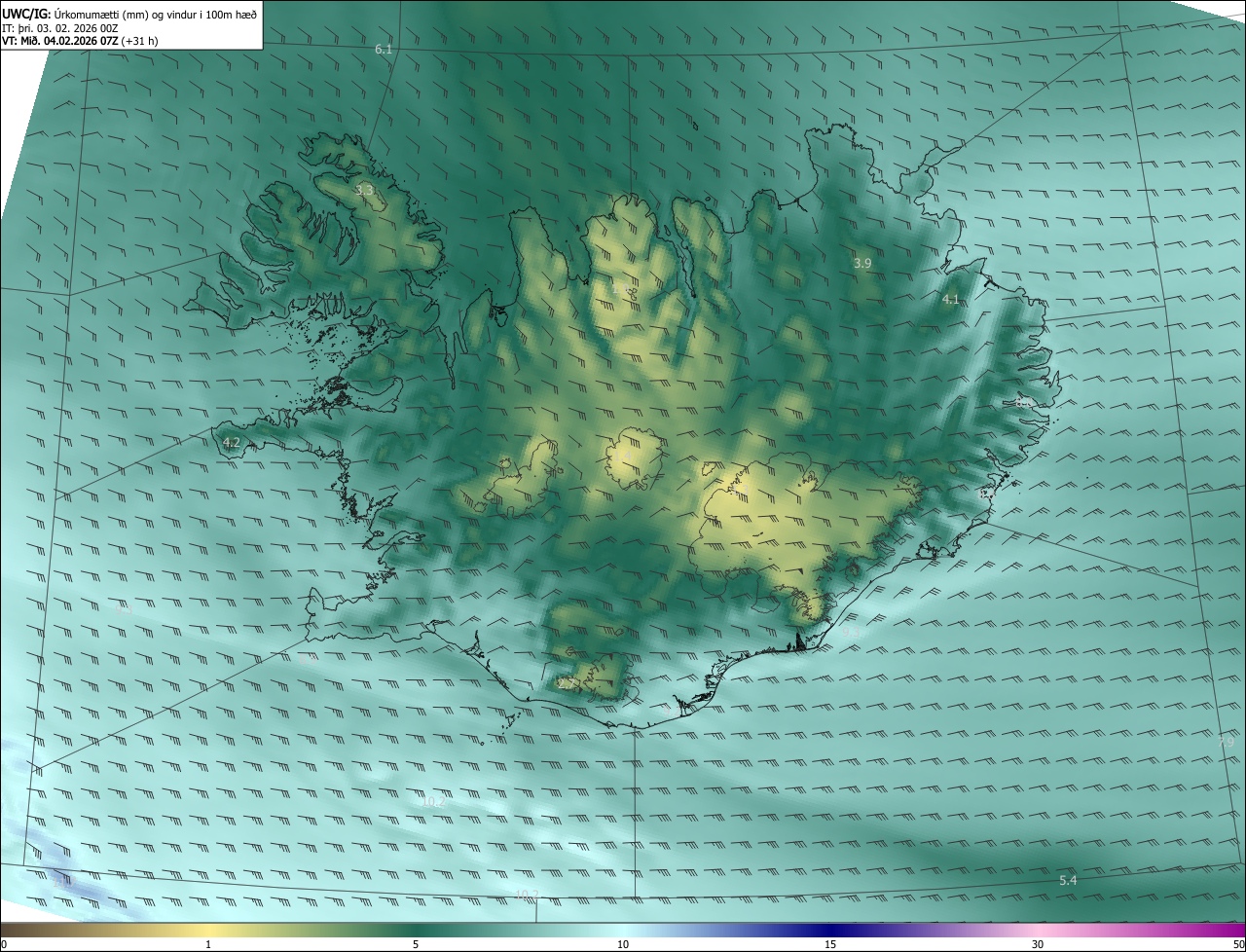Click the title 'Úrkomumætti (mm) og vindur í 100m hæð'
Screen dimensions: 1246x952
155,14
